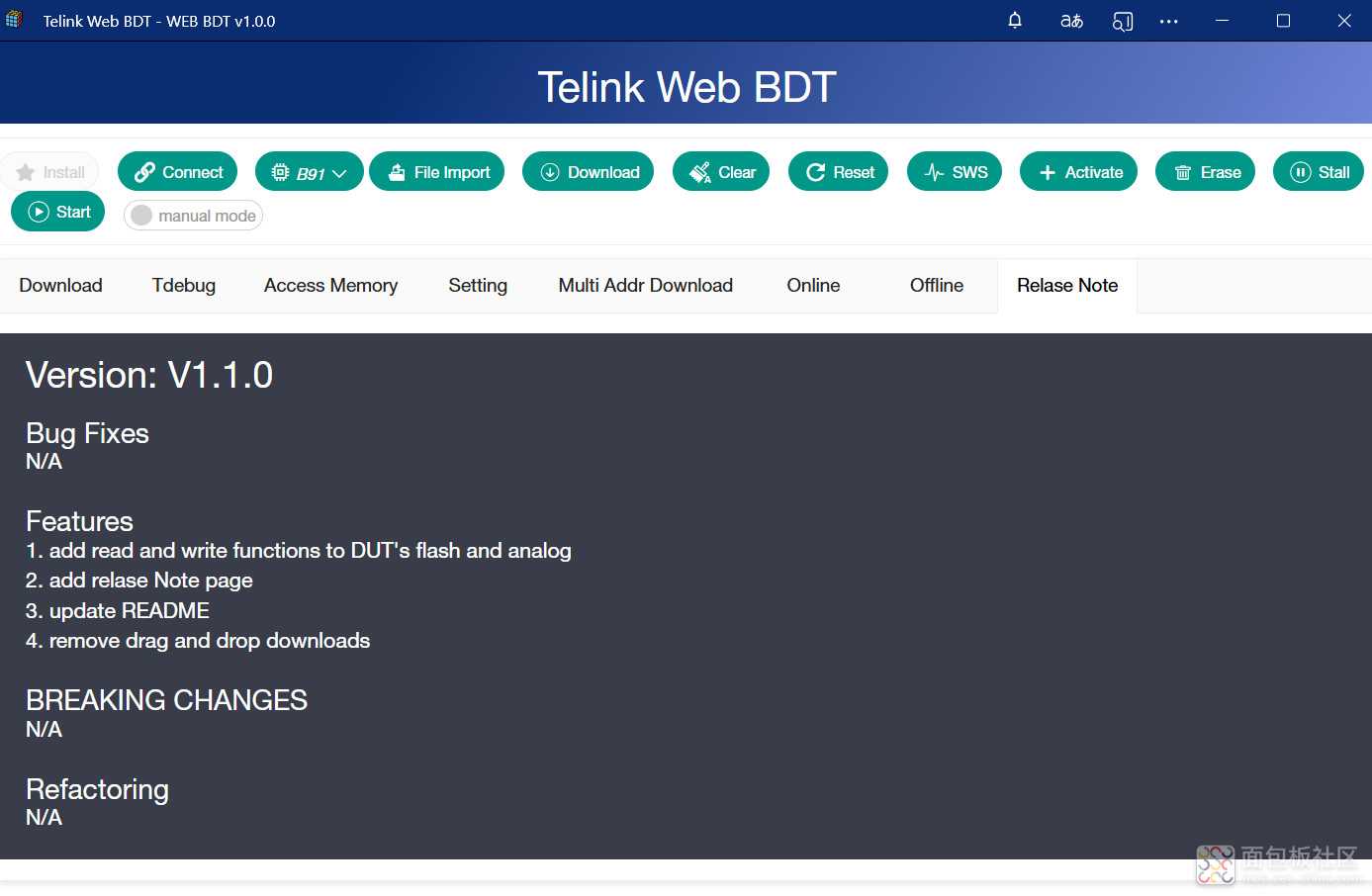
Task: Click the Stall button
Action: click(1319, 172)
